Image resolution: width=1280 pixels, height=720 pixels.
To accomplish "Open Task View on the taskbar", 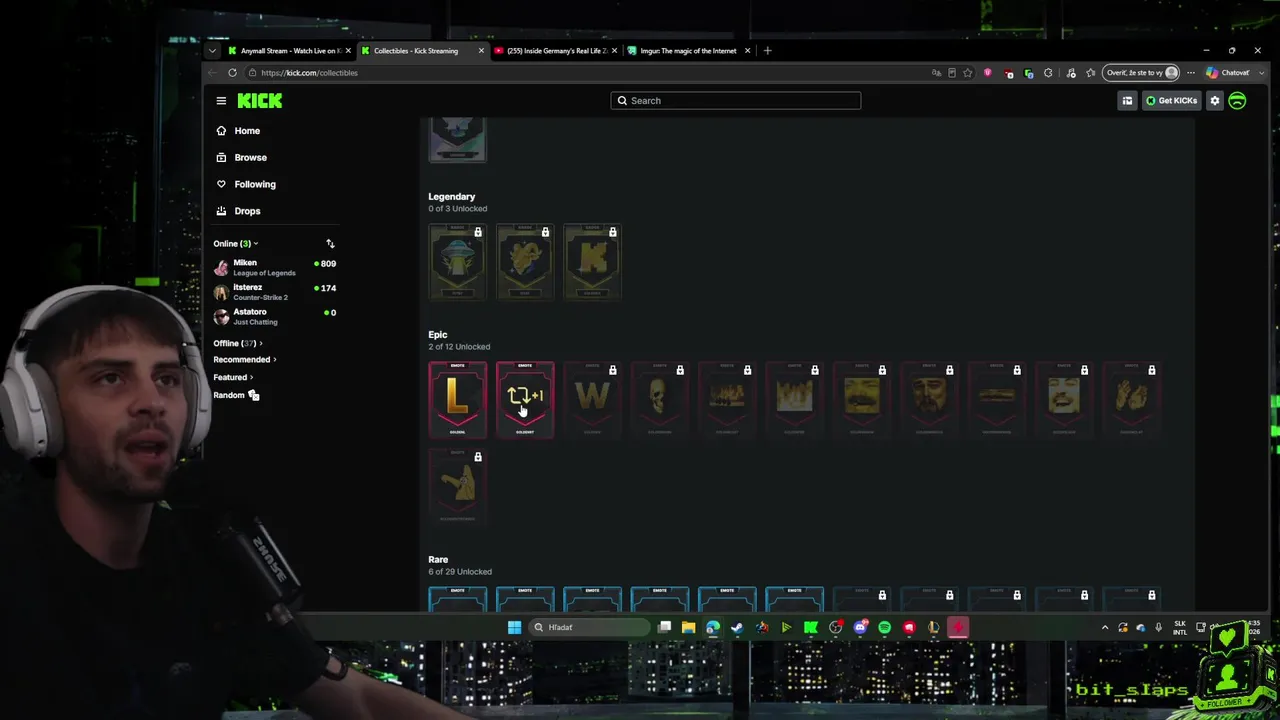I will (x=664, y=628).
